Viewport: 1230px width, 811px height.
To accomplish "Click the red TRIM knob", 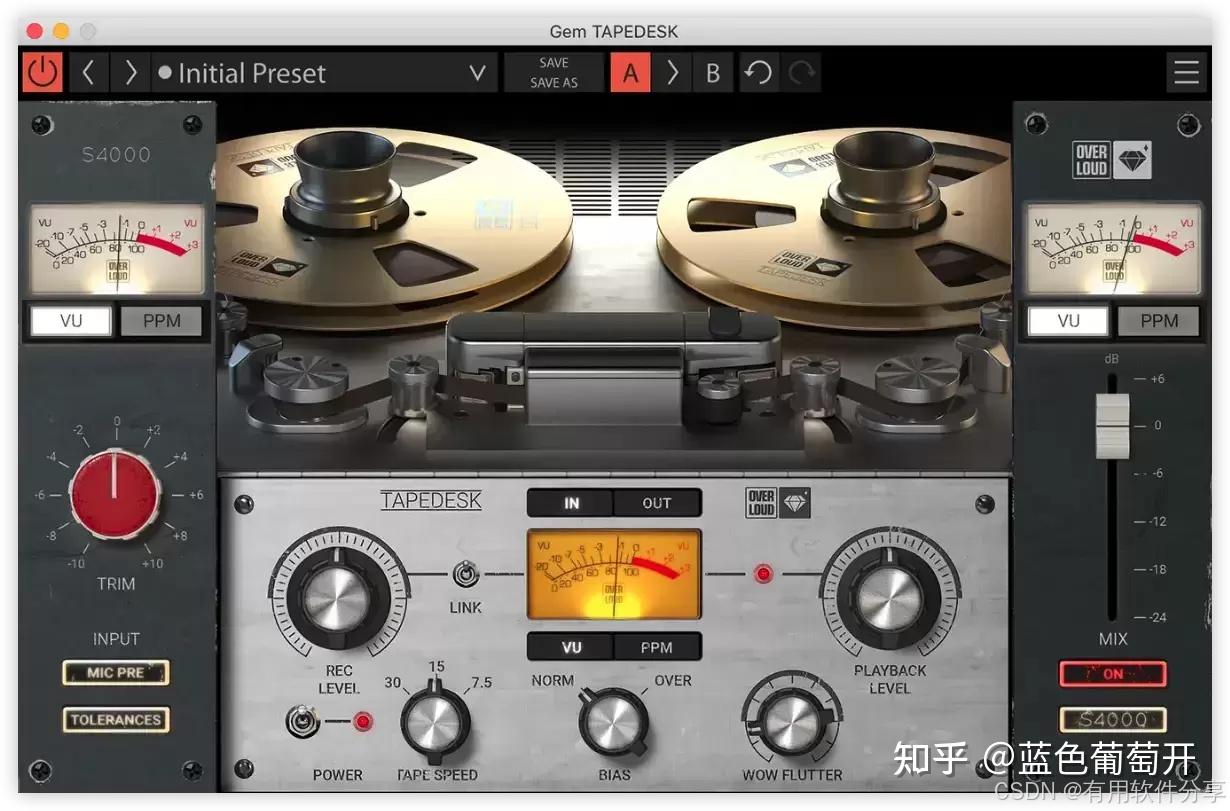I will pyautogui.click(x=114, y=494).
